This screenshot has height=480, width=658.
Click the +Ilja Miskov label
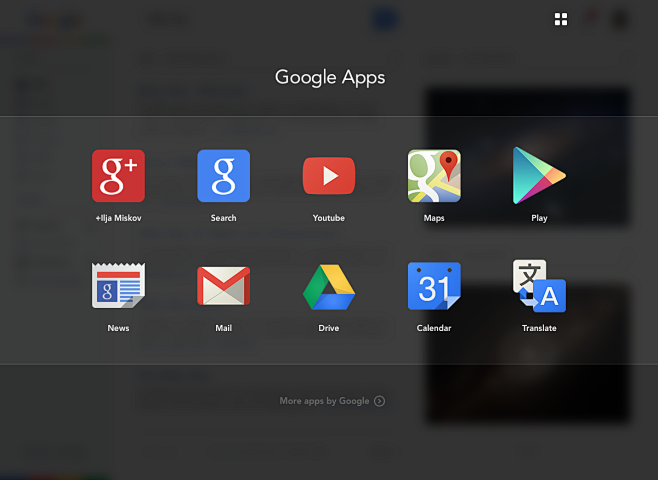(x=118, y=218)
